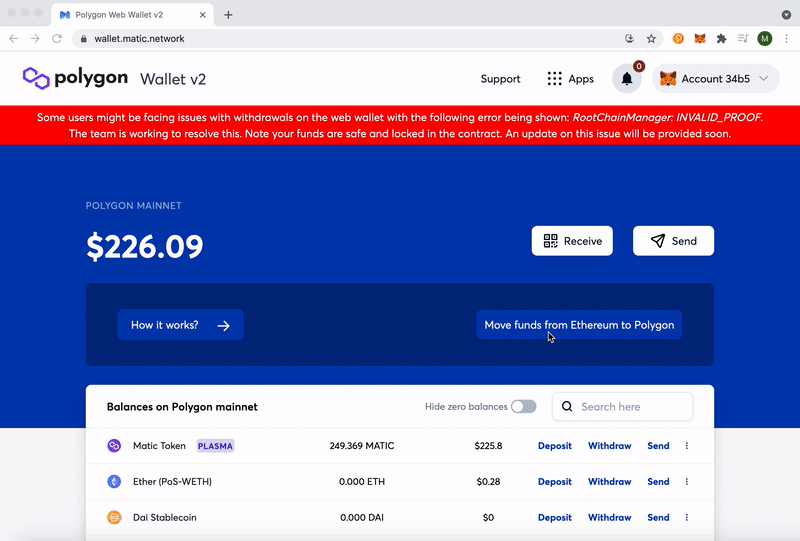
Task: Open the media control icon
Action: (743, 38)
